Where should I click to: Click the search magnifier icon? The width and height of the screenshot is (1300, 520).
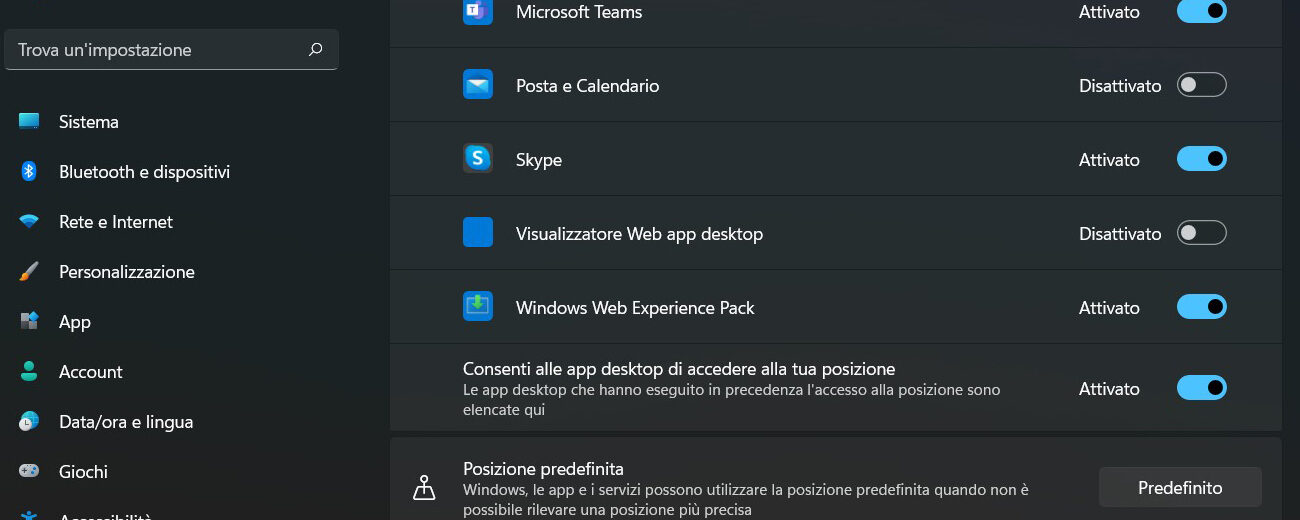pos(316,49)
